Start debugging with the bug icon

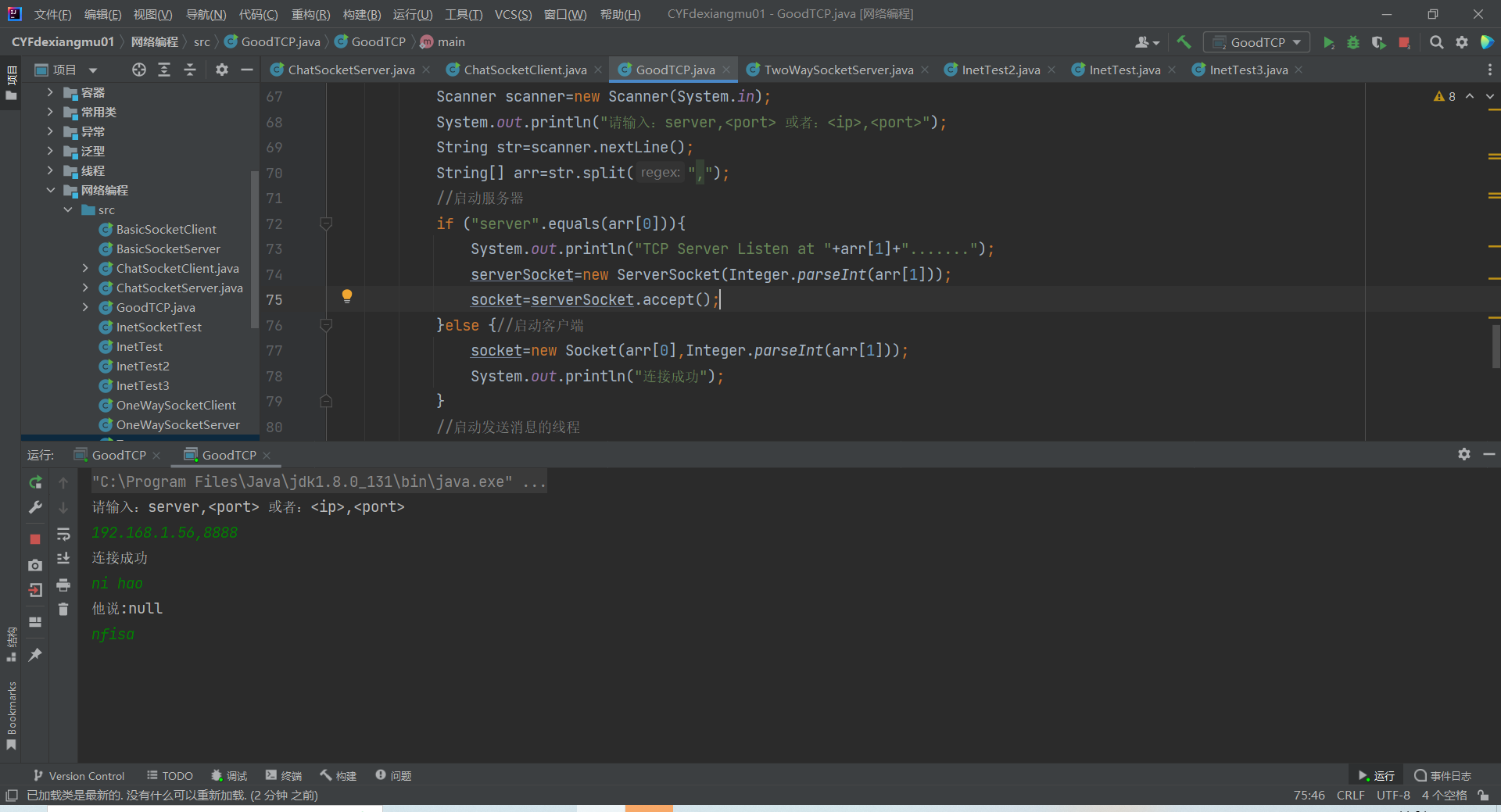[1353, 42]
